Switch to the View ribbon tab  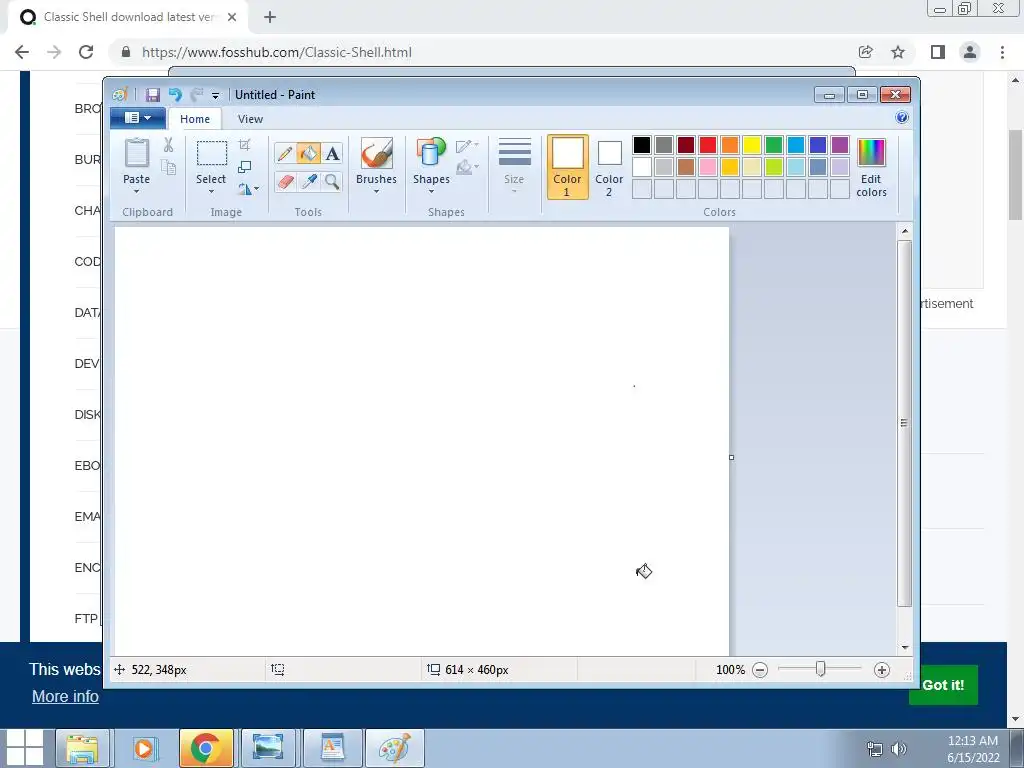(250, 119)
